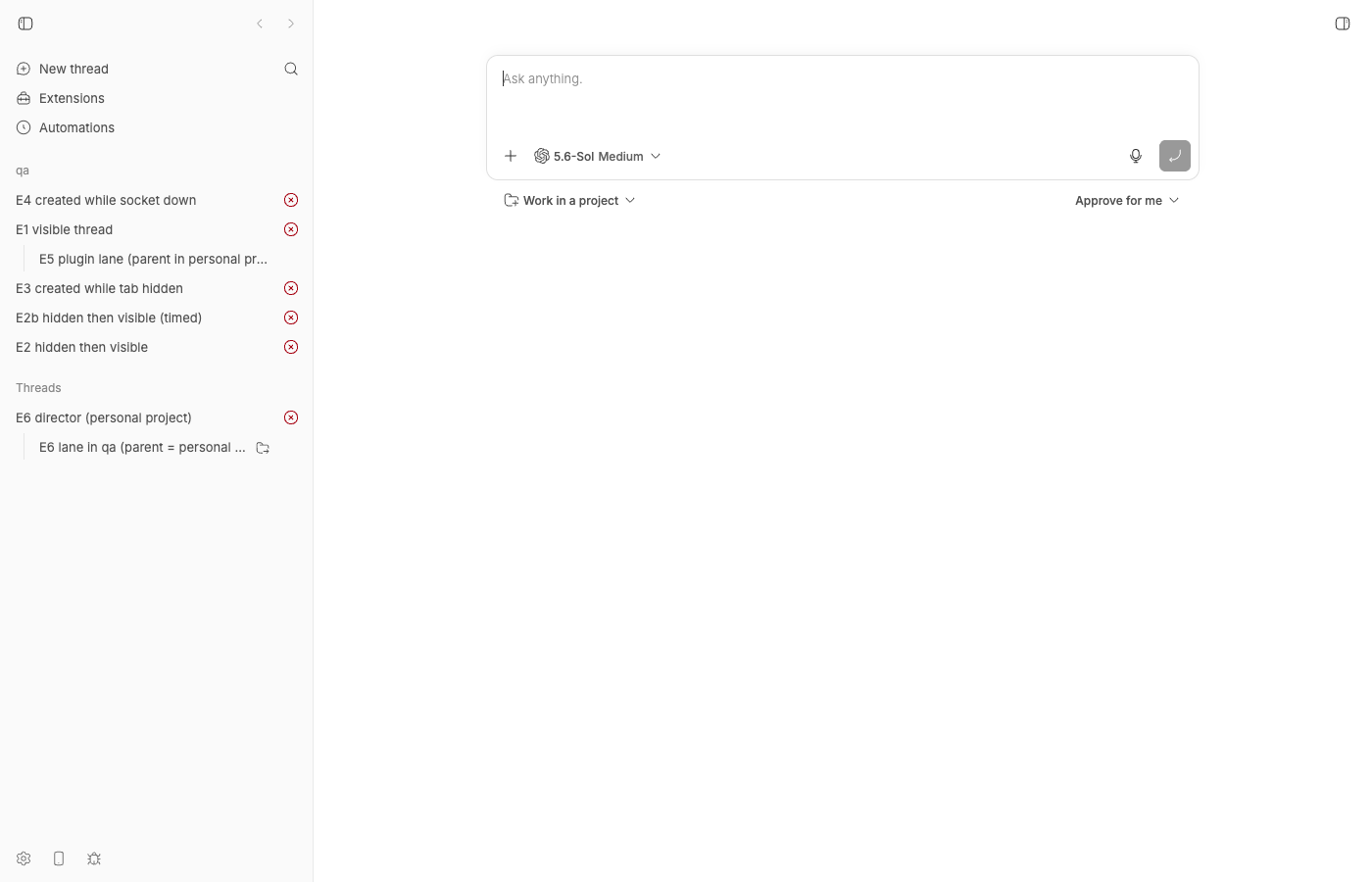Toggle the right side panel icon
The width and height of the screenshot is (1372, 882).
click(x=1343, y=24)
